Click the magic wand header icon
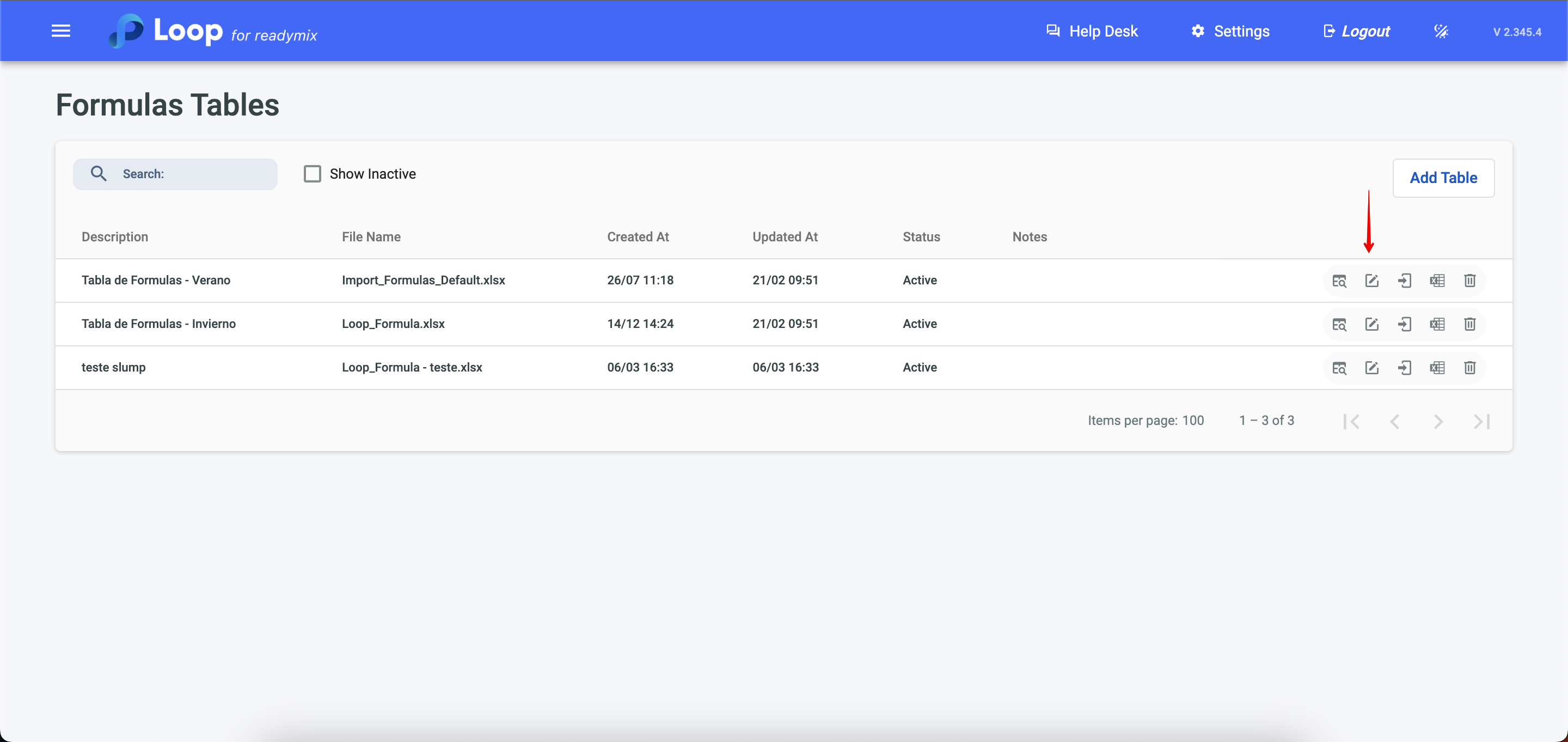 (x=1441, y=31)
